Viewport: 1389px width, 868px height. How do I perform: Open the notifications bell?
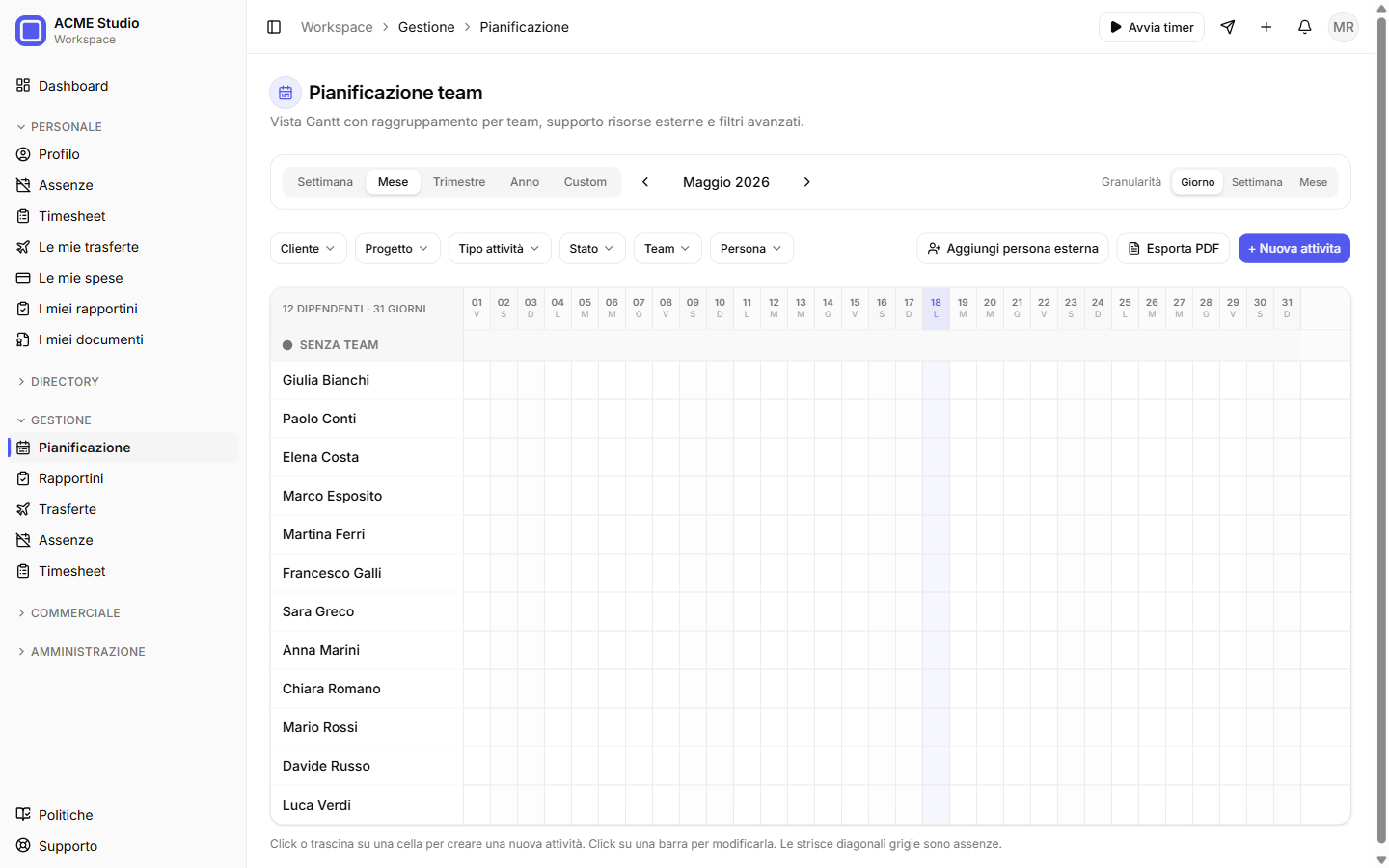[x=1305, y=27]
